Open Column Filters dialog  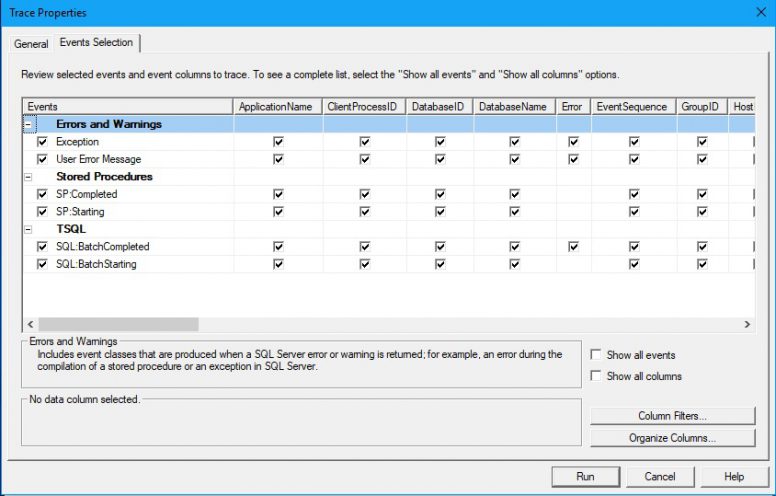pos(672,416)
